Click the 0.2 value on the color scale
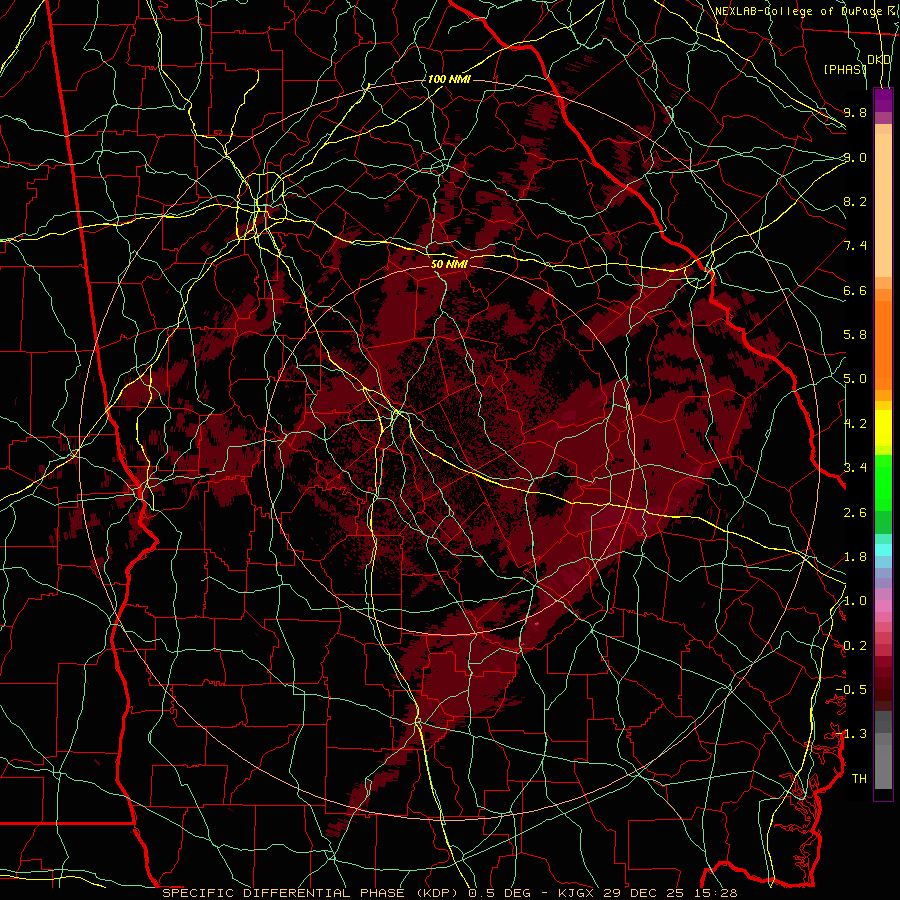 click(x=855, y=646)
